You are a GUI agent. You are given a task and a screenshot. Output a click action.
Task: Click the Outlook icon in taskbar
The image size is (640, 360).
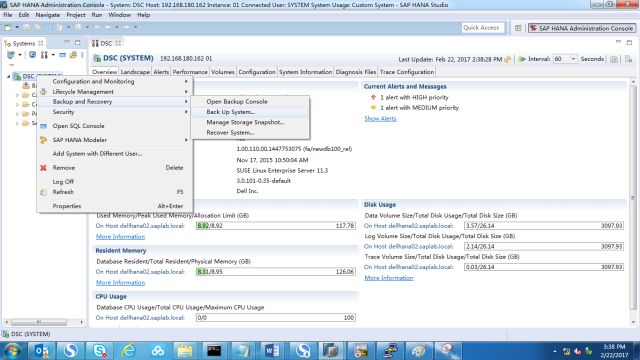tap(41, 351)
